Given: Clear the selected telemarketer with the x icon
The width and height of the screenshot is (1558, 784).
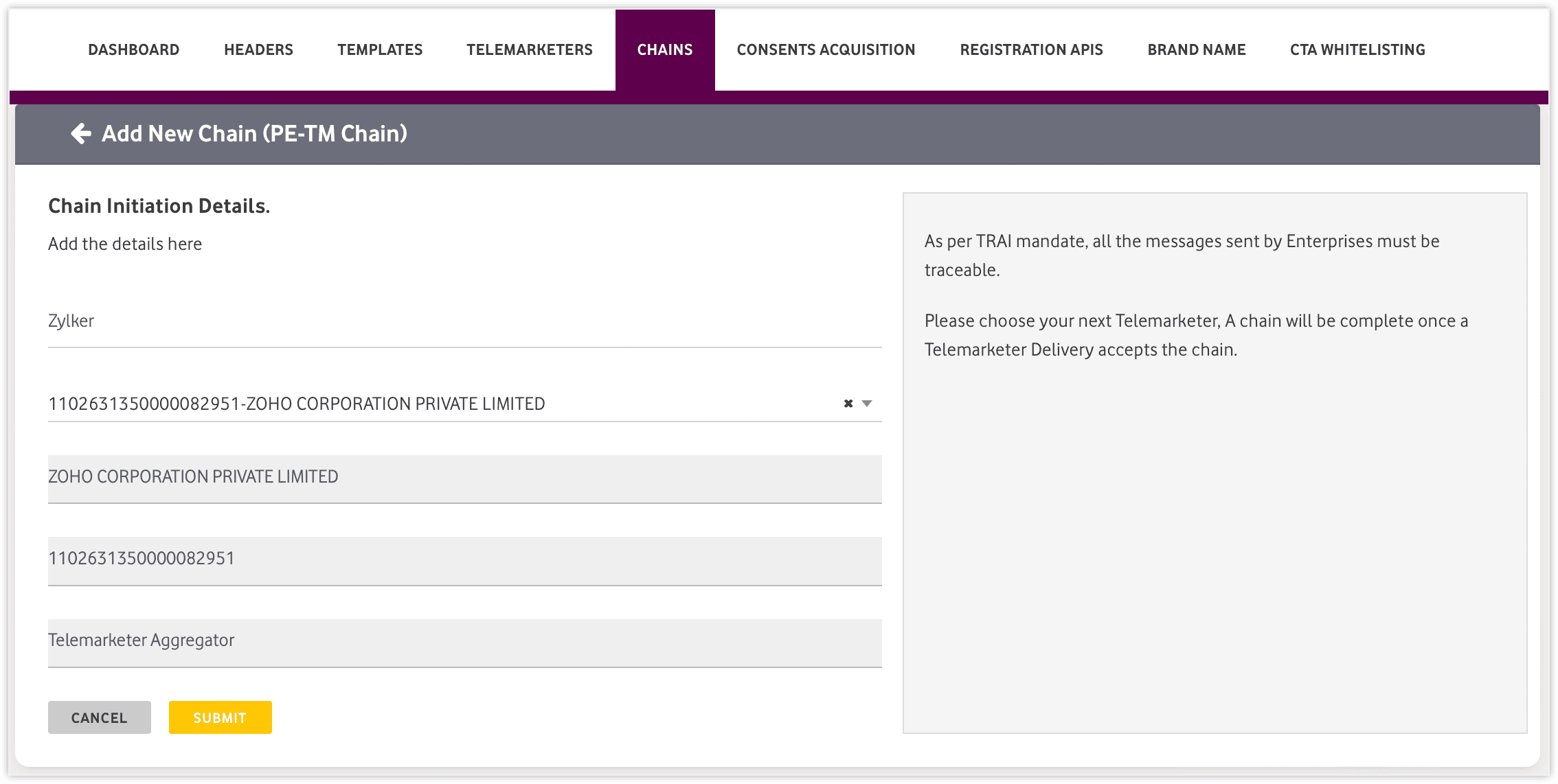Looking at the screenshot, I should coord(848,404).
